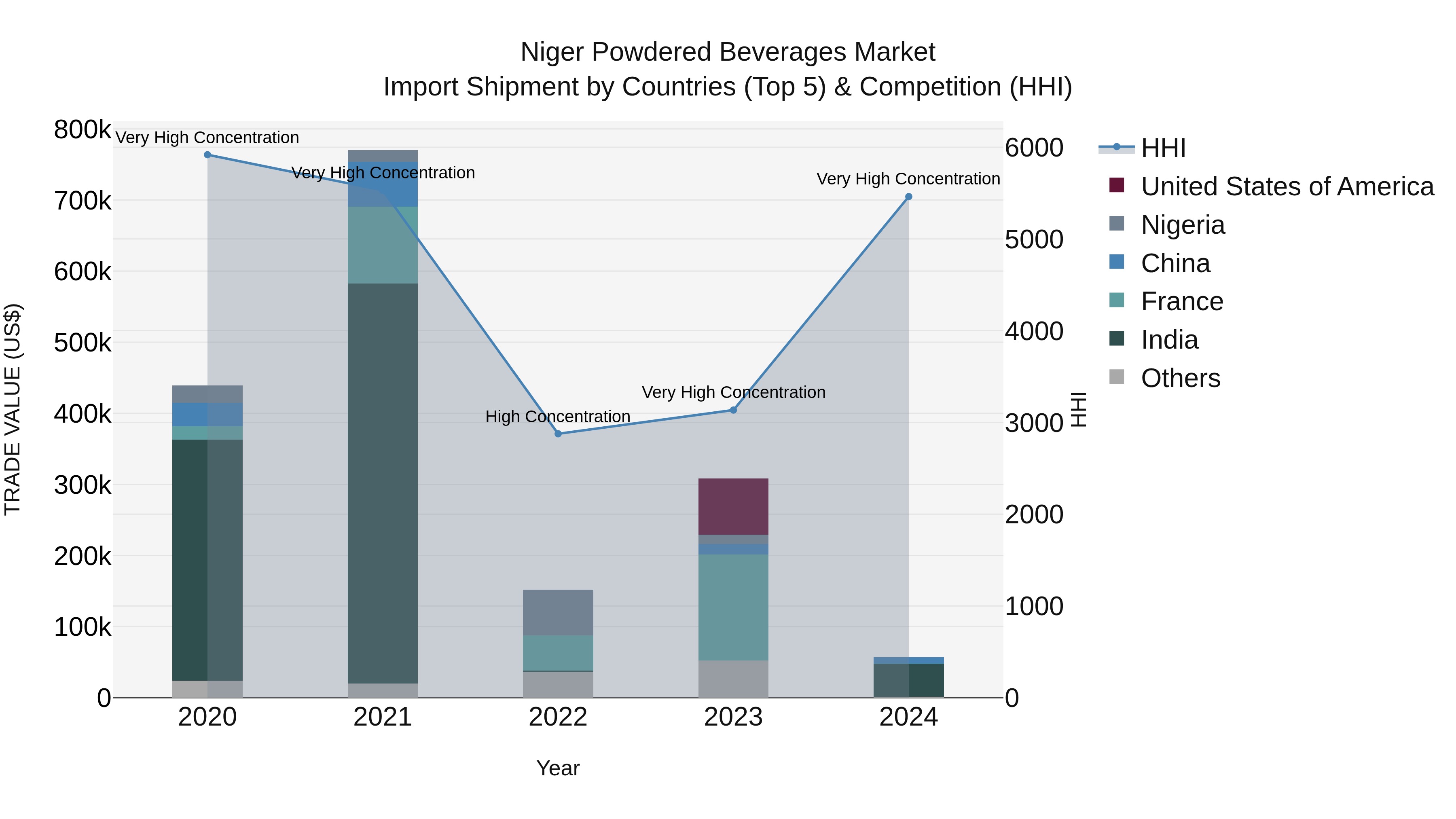Screen dimensions: 1456x819
Task: Toggle the France legend entry
Action: pyautogui.click(x=1166, y=301)
